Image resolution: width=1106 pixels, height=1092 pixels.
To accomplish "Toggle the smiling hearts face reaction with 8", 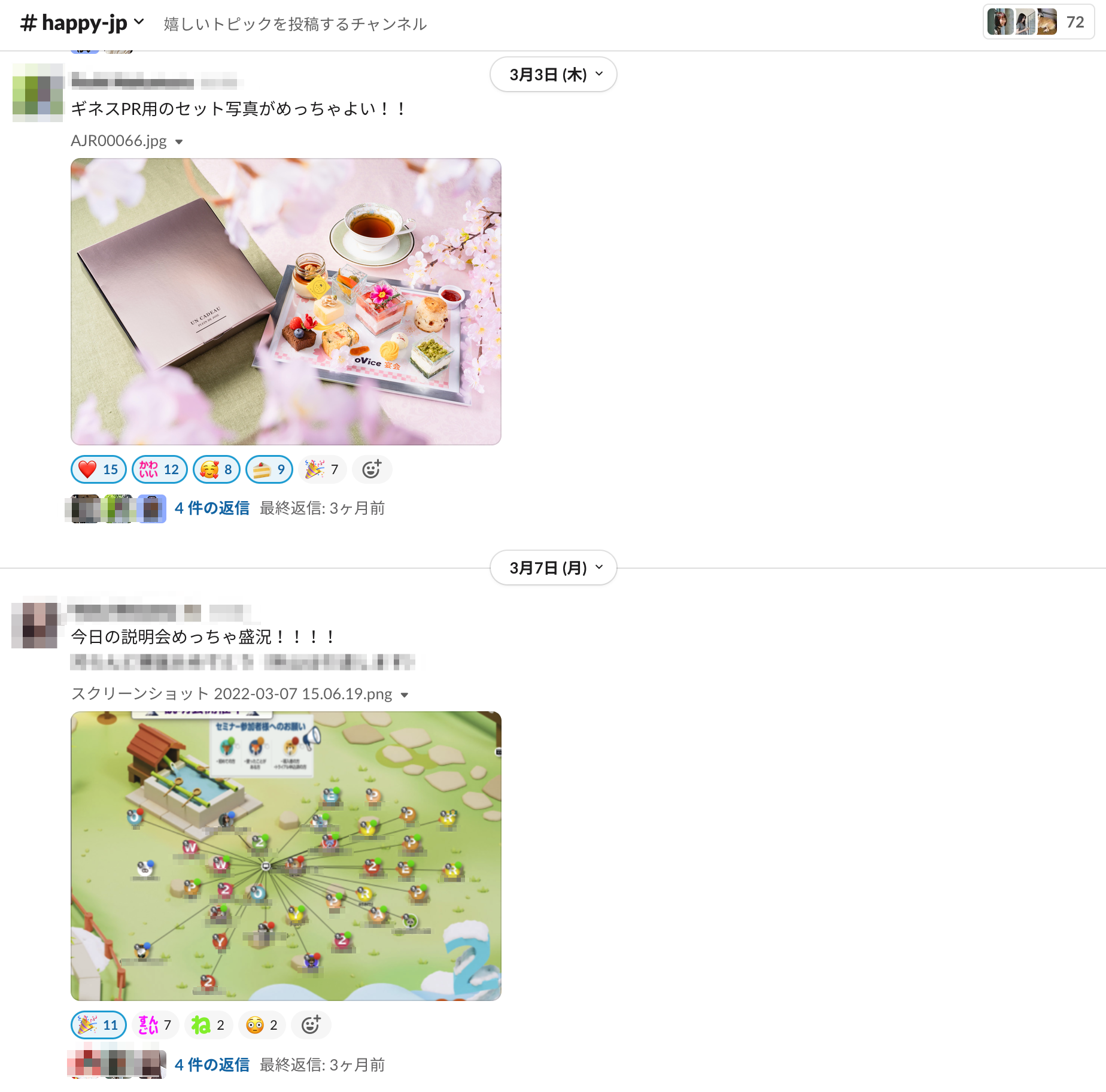I will 217,469.
